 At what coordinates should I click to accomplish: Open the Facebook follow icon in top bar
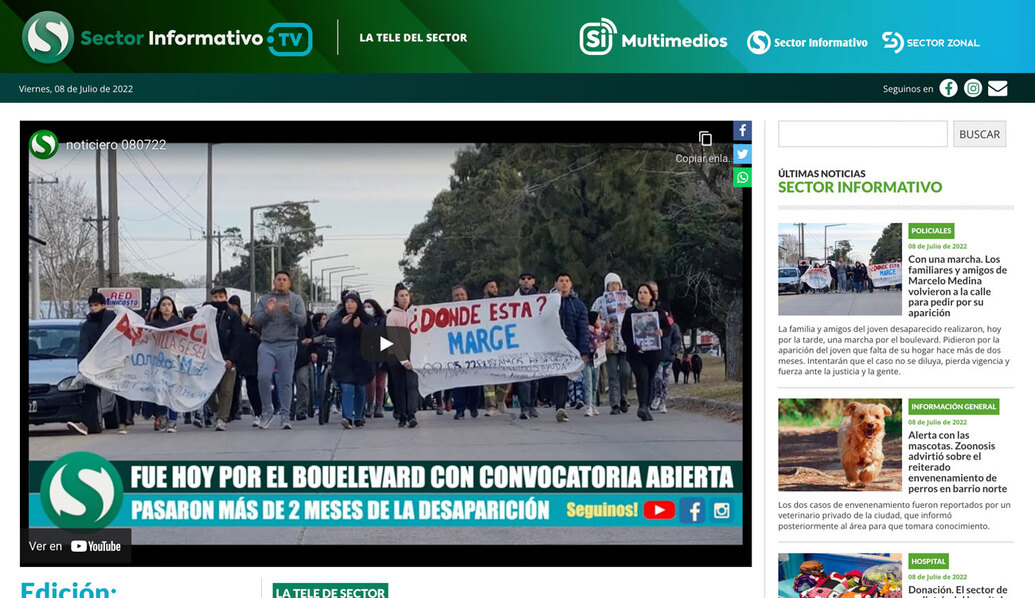[x=947, y=88]
